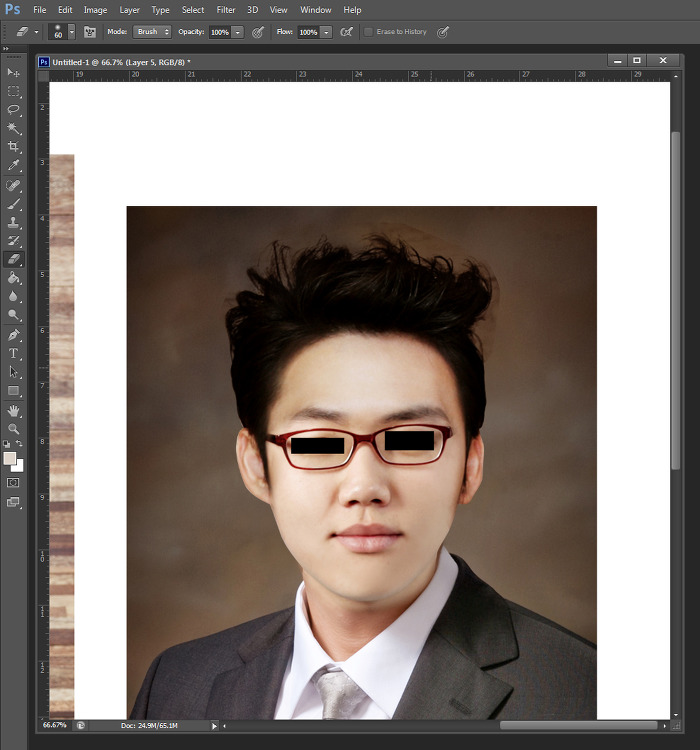Select the Move tool
700x750 pixels.
(13, 72)
